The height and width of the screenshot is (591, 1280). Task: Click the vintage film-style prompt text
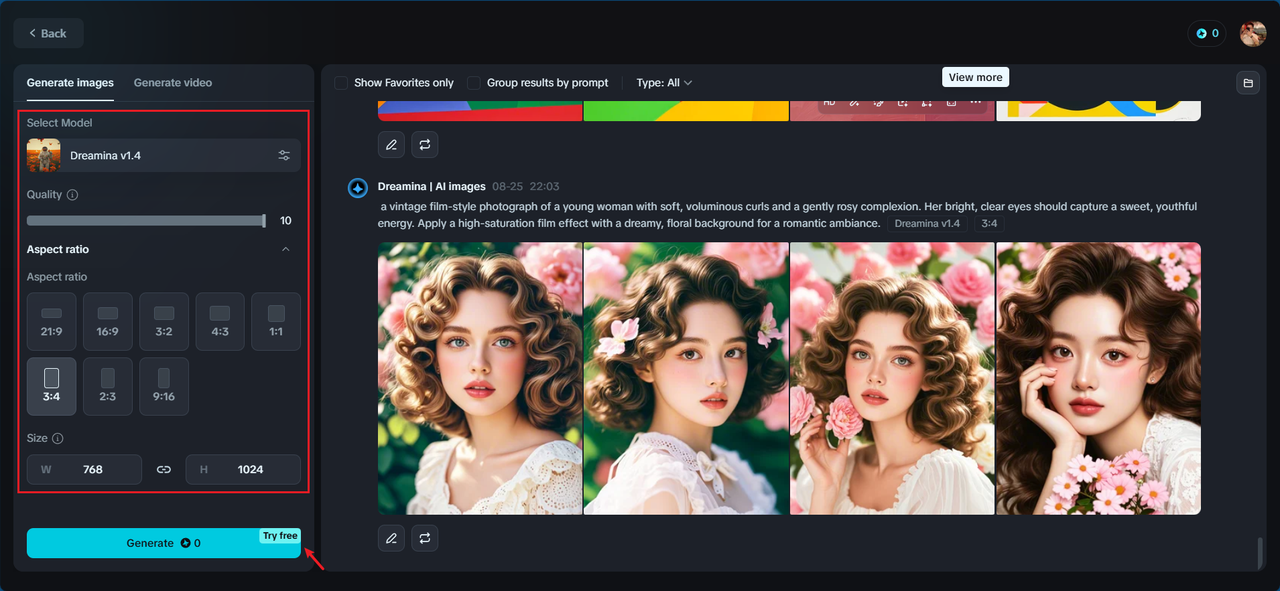click(788, 215)
